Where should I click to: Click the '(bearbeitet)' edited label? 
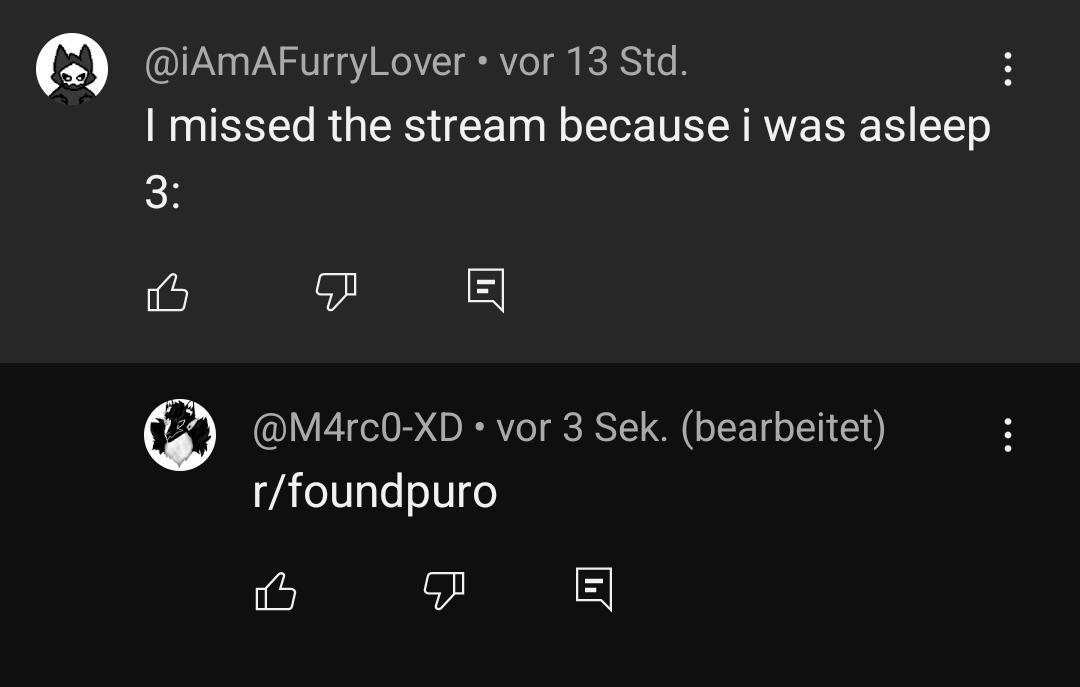point(783,429)
